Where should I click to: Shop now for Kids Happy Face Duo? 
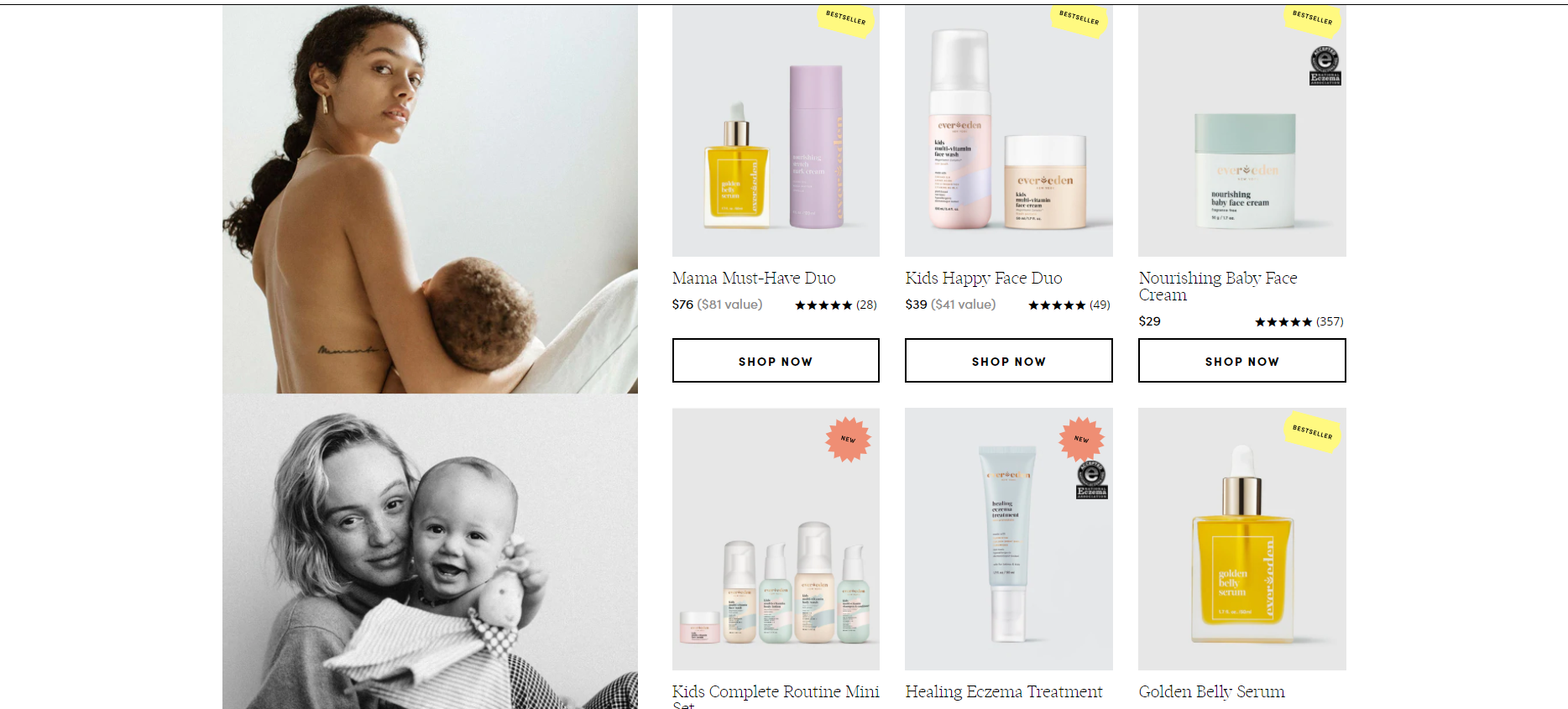tap(1009, 361)
